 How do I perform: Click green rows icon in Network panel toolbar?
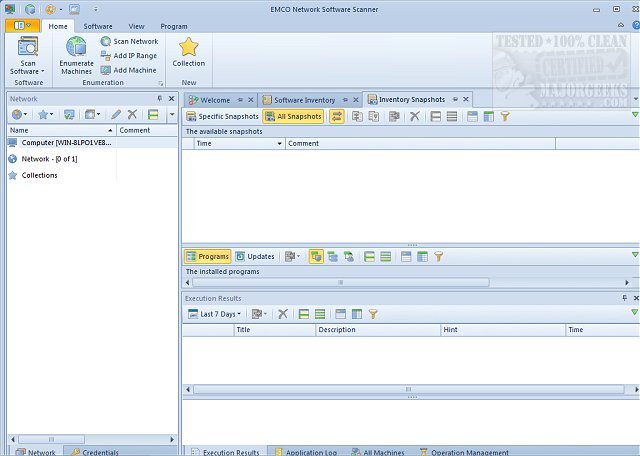click(153, 115)
